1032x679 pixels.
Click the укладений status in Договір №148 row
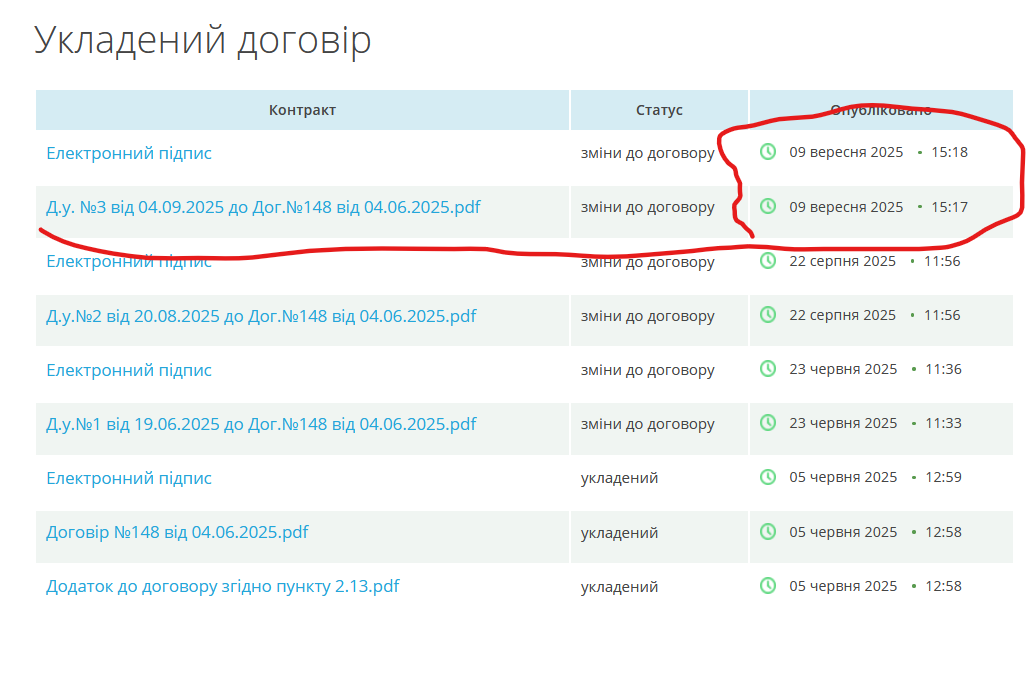click(x=619, y=533)
